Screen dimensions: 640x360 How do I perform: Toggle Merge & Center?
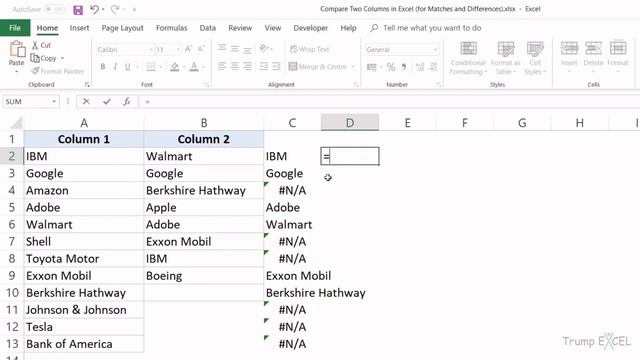coord(318,67)
